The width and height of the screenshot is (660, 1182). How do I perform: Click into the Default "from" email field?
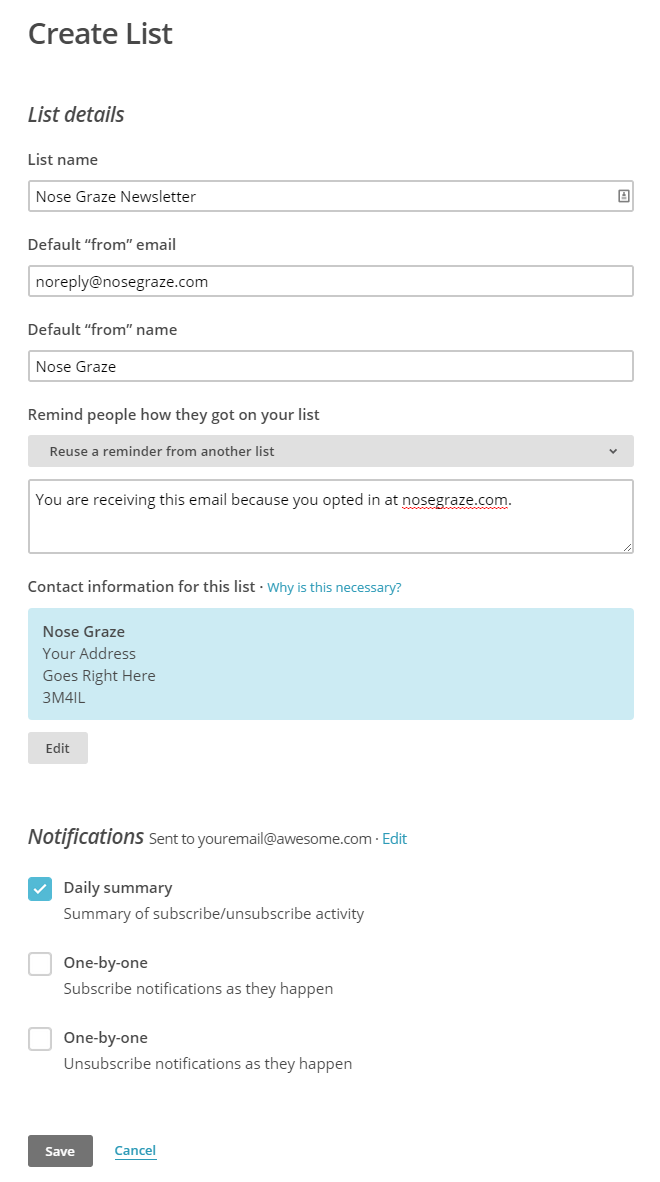coord(330,282)
